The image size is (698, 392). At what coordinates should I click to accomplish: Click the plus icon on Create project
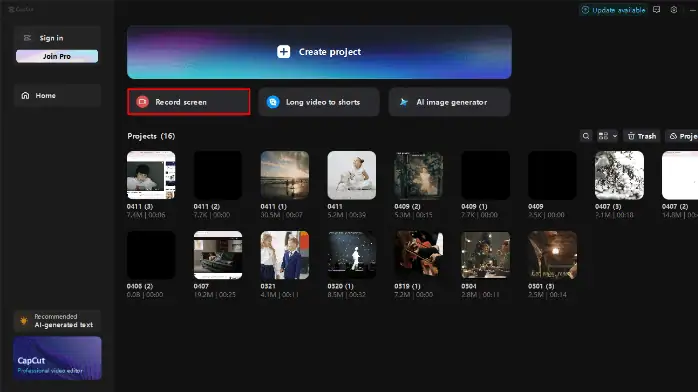pyautogui.click(x=284, y=52)
